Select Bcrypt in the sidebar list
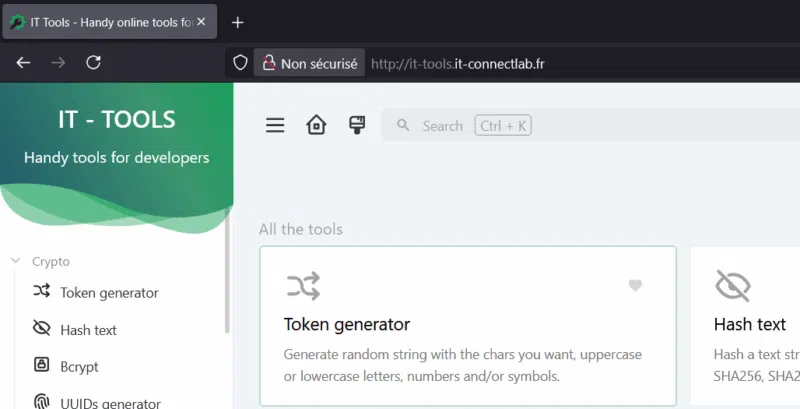This screenshot has height=409, width=800. pyautogui.click(x=79, y=367)
